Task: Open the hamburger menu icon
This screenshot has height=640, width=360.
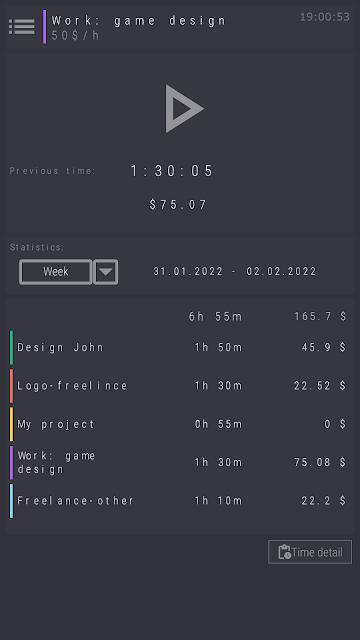Action: (22, 27)
